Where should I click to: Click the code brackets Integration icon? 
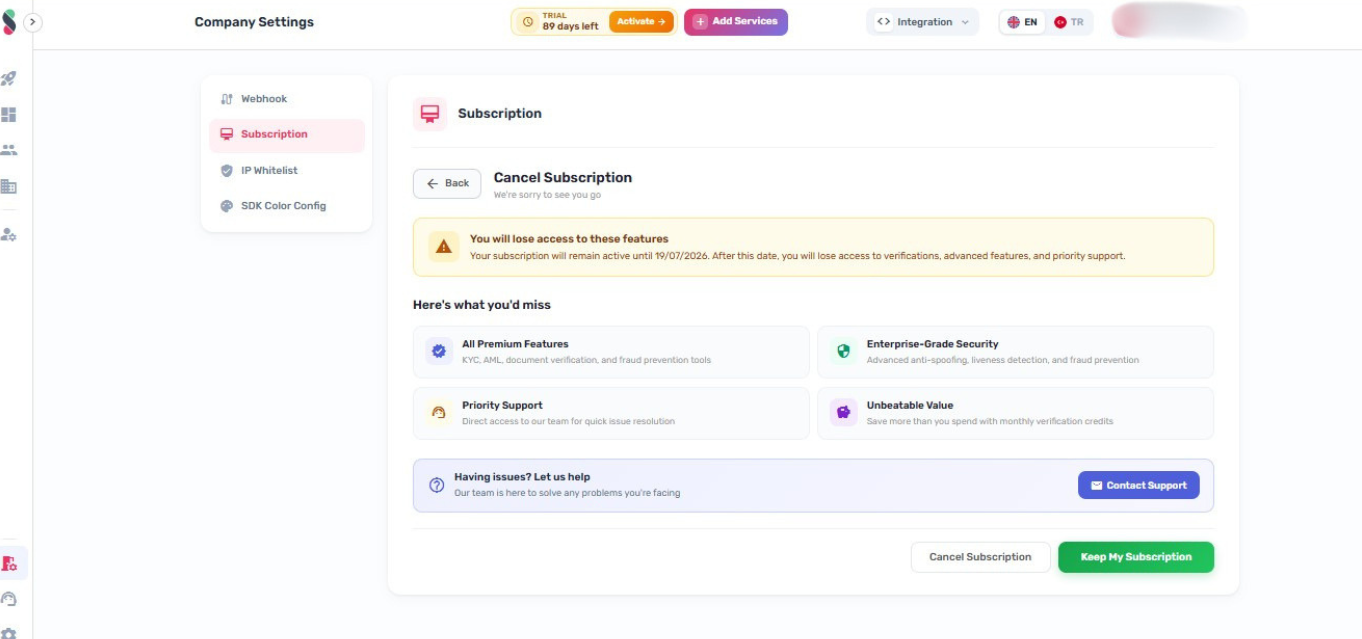[x=883, y=22]
